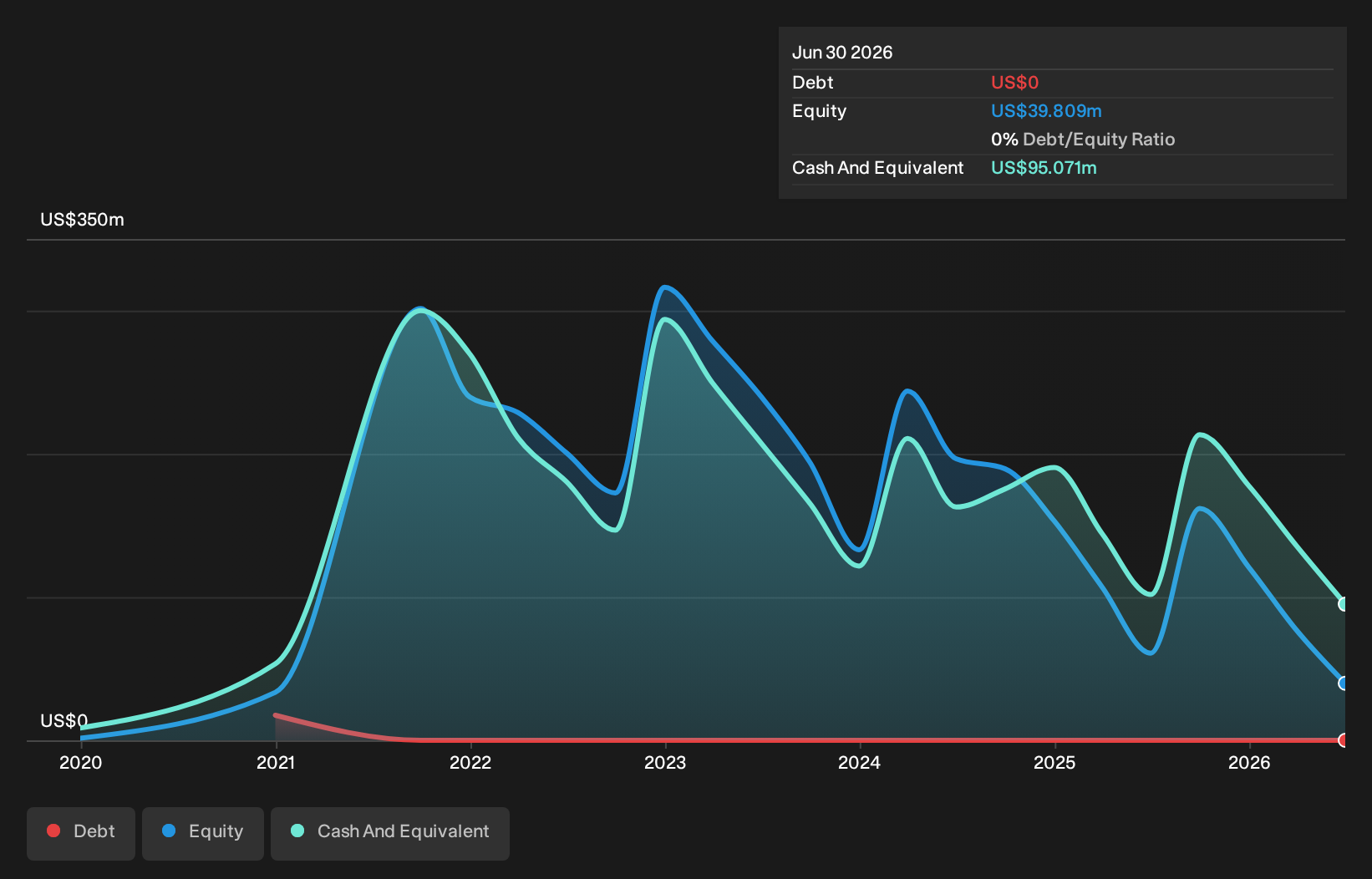The height and width of the screenshot is (879, 1372).
Task: Toggle the Equity series legend button
Action: click(x=203, y=833)
